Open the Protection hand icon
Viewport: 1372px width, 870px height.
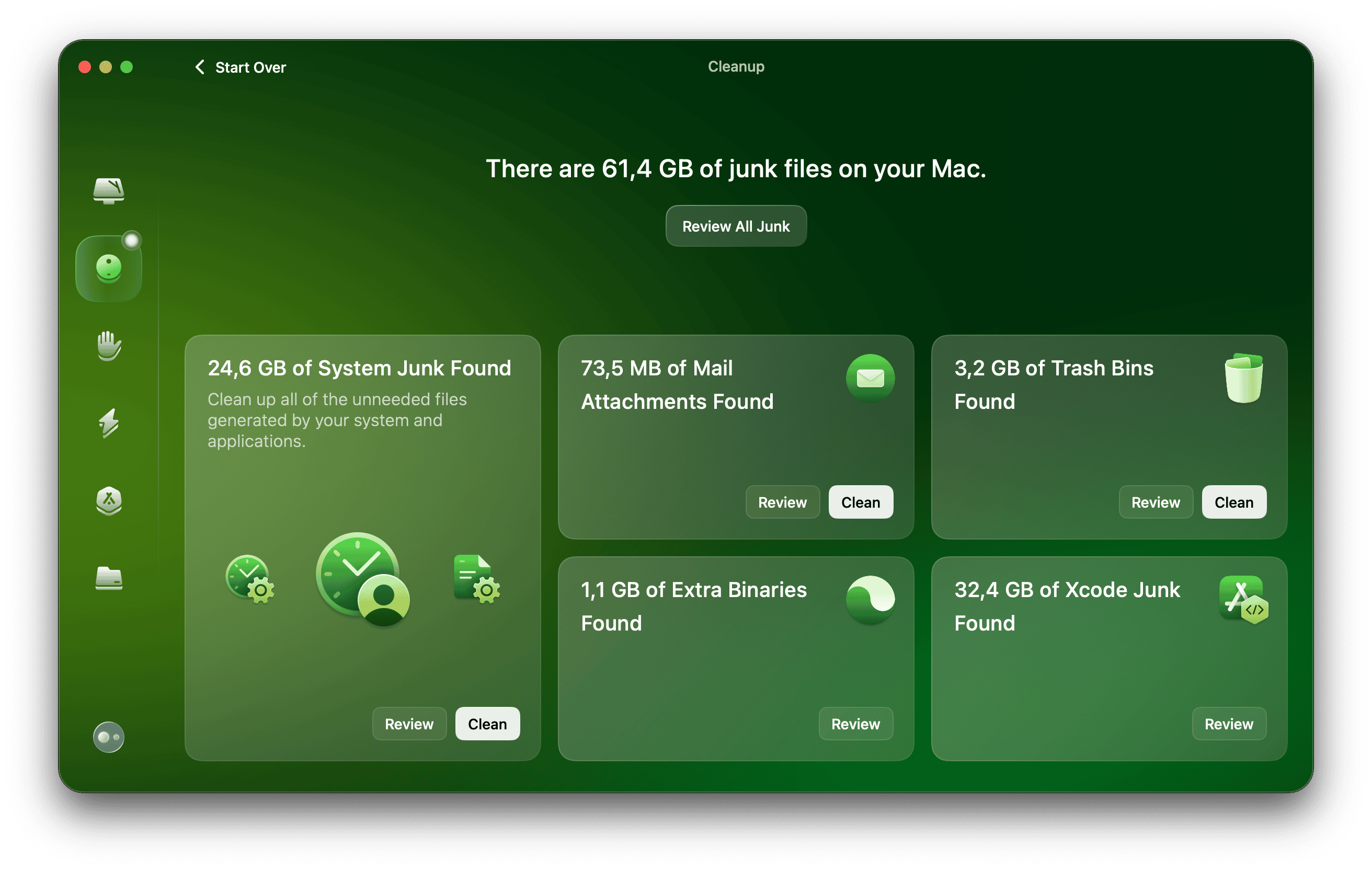tap(108, 346)
